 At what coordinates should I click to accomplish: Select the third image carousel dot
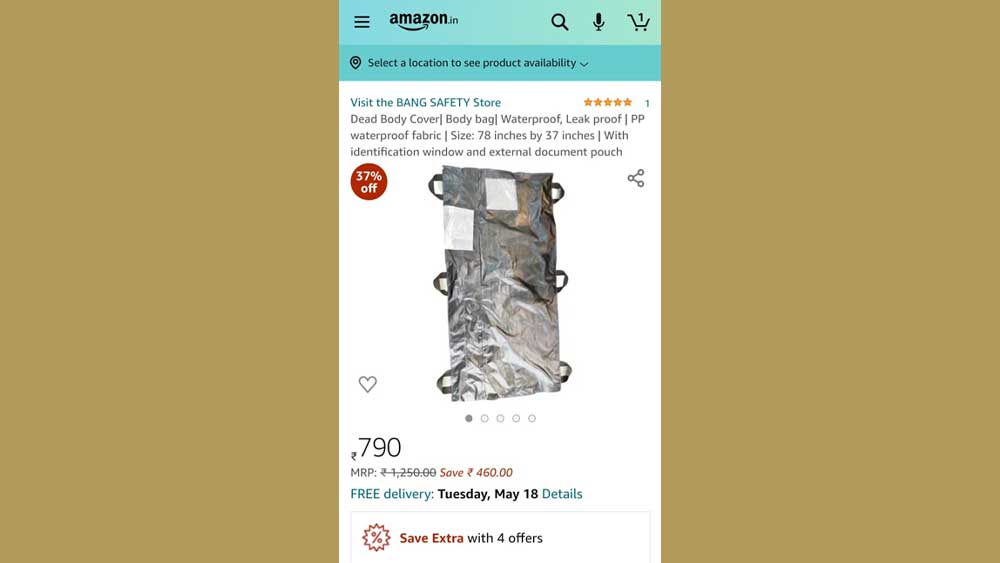(500, 418)
